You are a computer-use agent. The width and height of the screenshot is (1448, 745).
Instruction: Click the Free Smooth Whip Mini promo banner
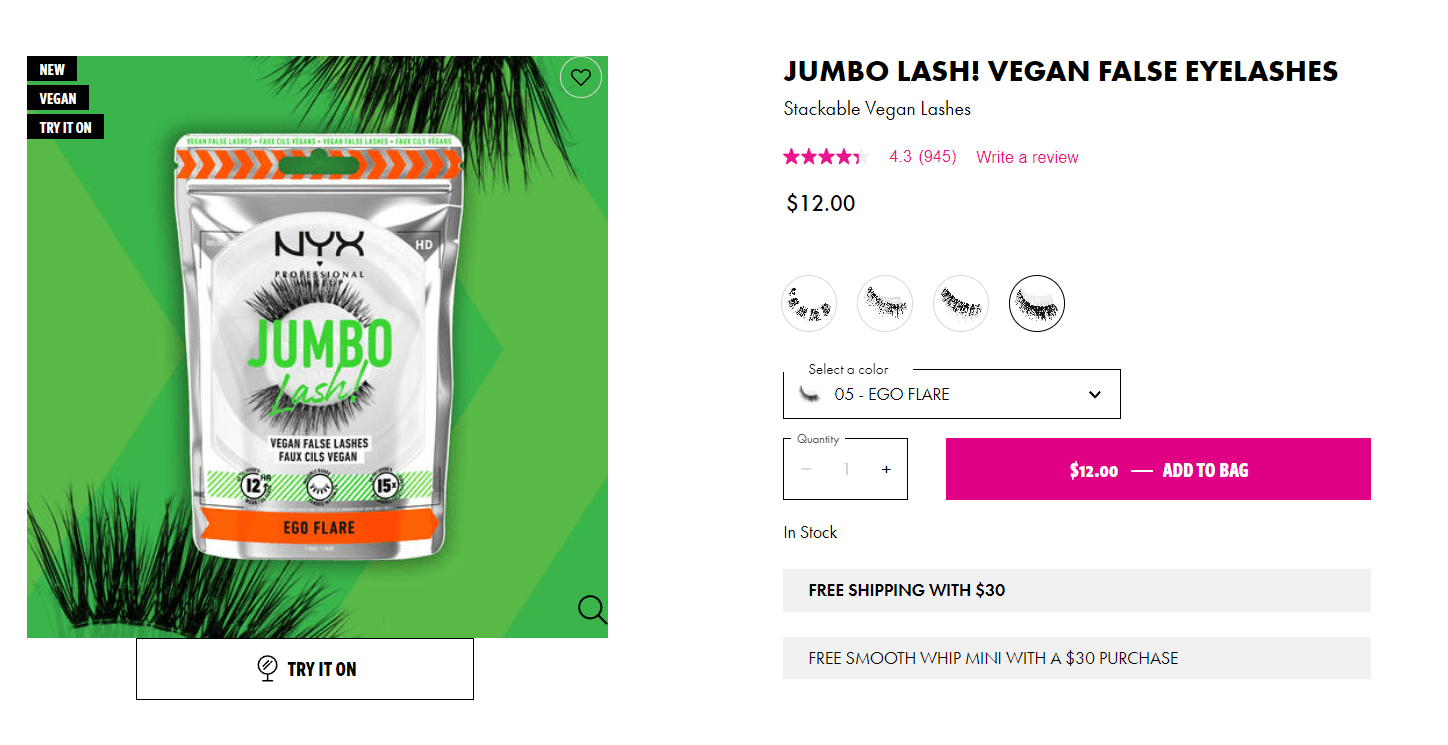tap(1077, 658)
